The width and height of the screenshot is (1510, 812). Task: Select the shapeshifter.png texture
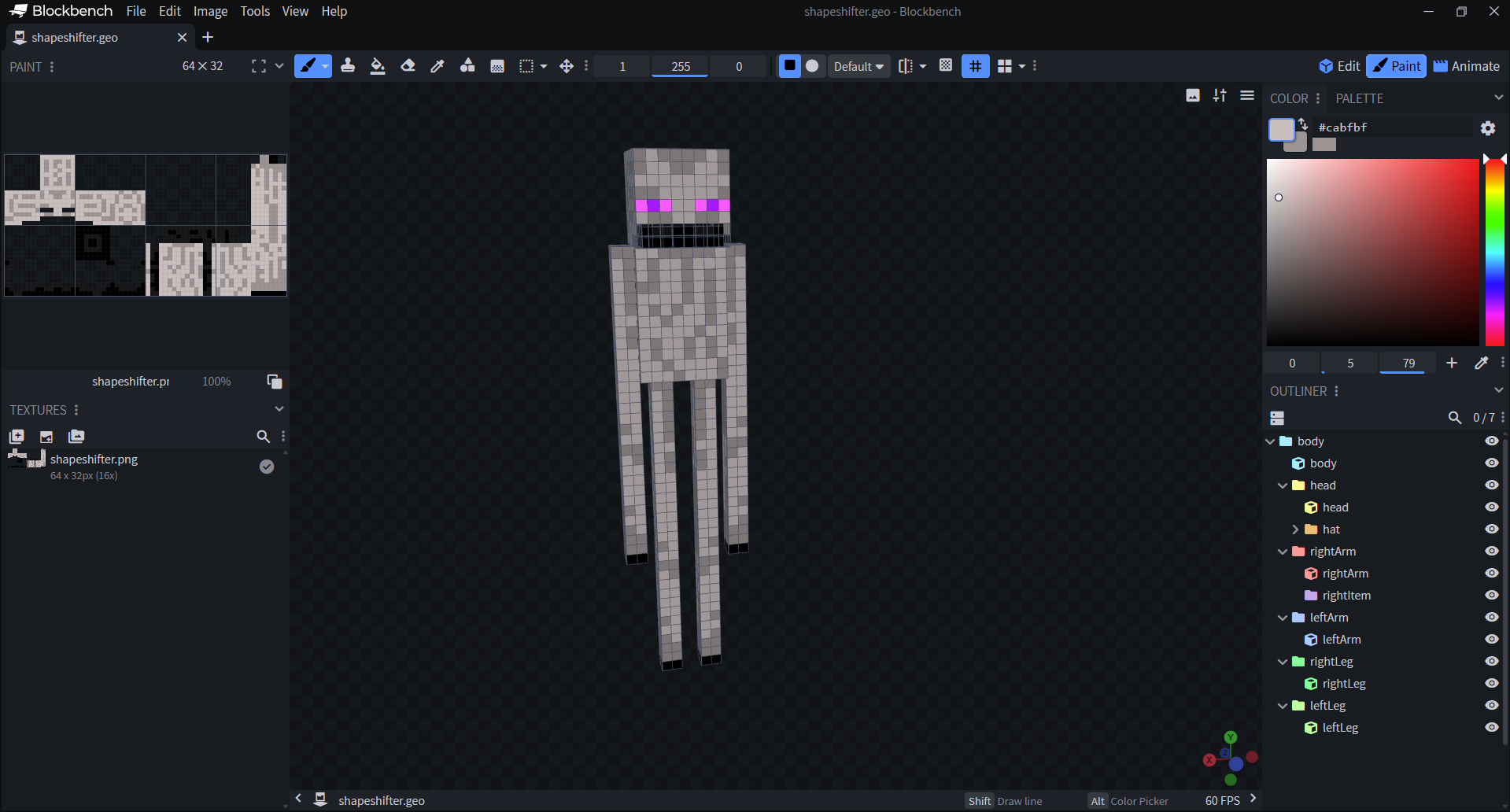[x=142, y=467]
